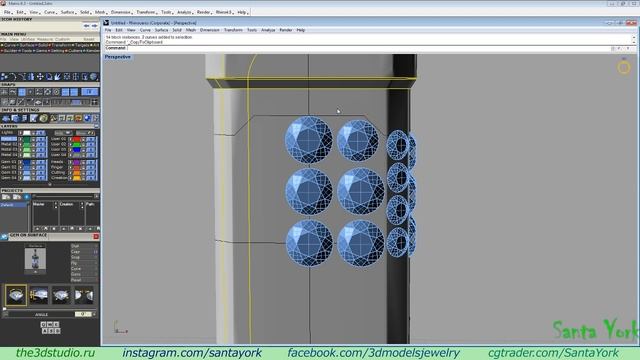
Task: Click second folder icon in Projects panel
Action: click(16, 197)
